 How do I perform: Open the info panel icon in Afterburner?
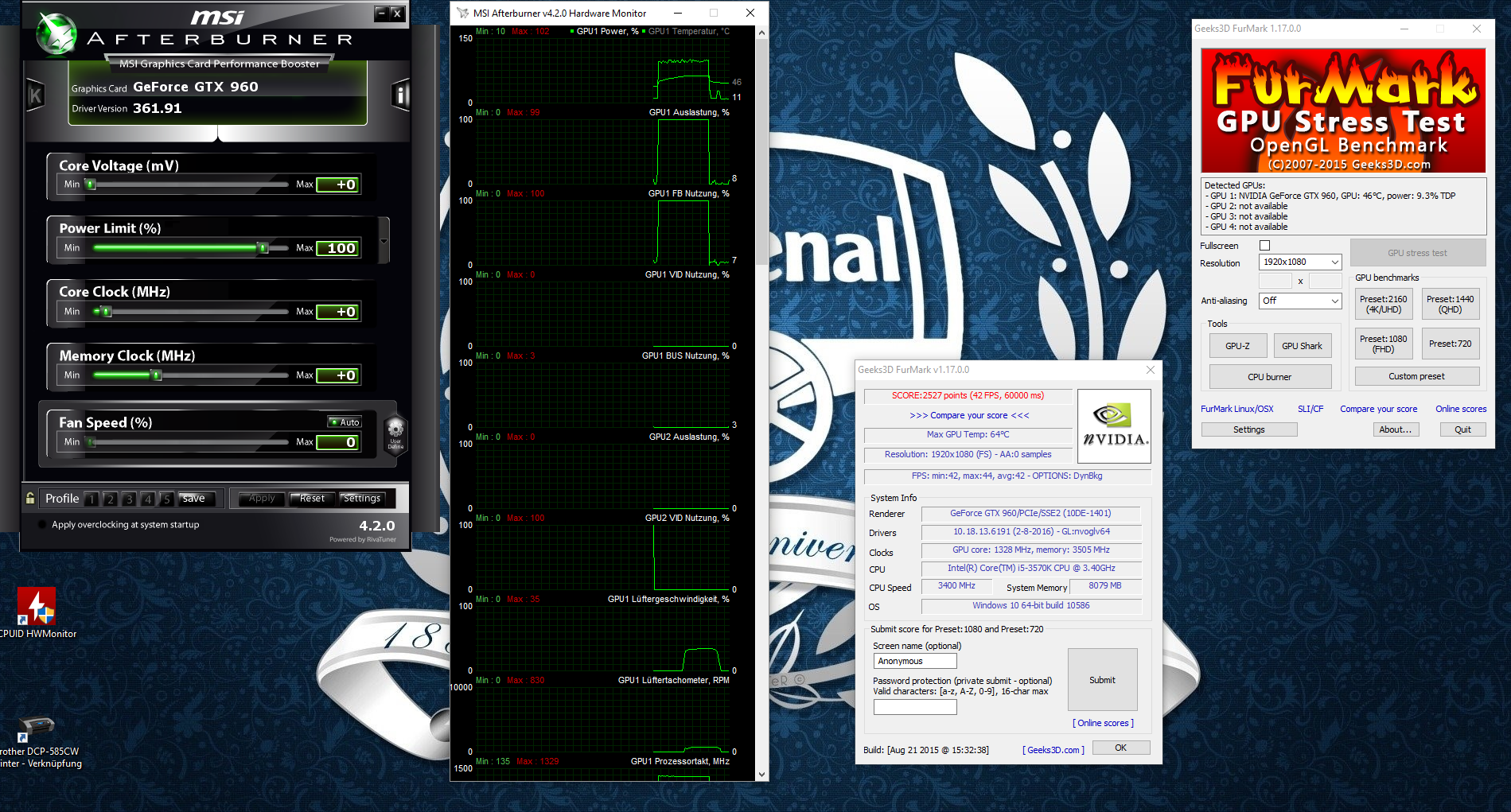400,96
